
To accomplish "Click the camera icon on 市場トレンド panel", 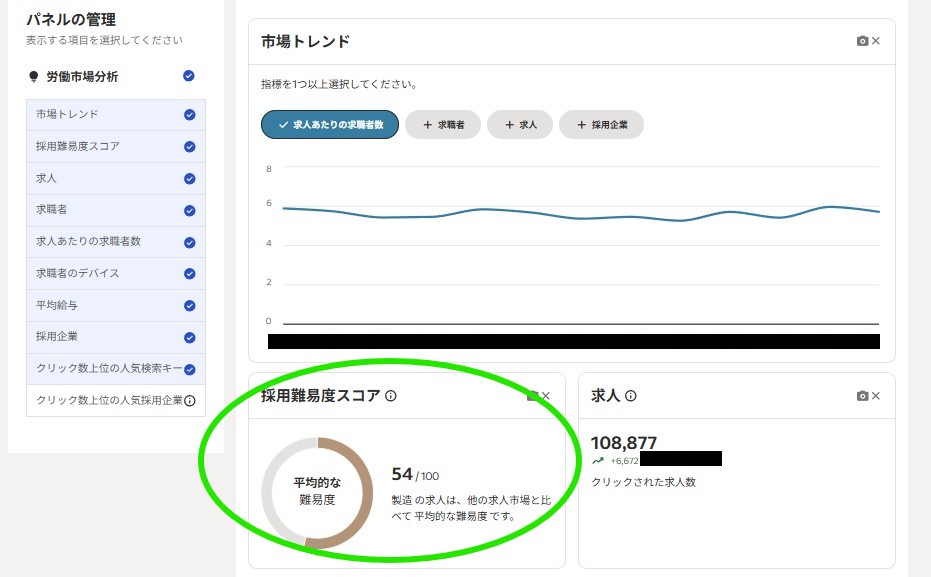I will (862, 41).
